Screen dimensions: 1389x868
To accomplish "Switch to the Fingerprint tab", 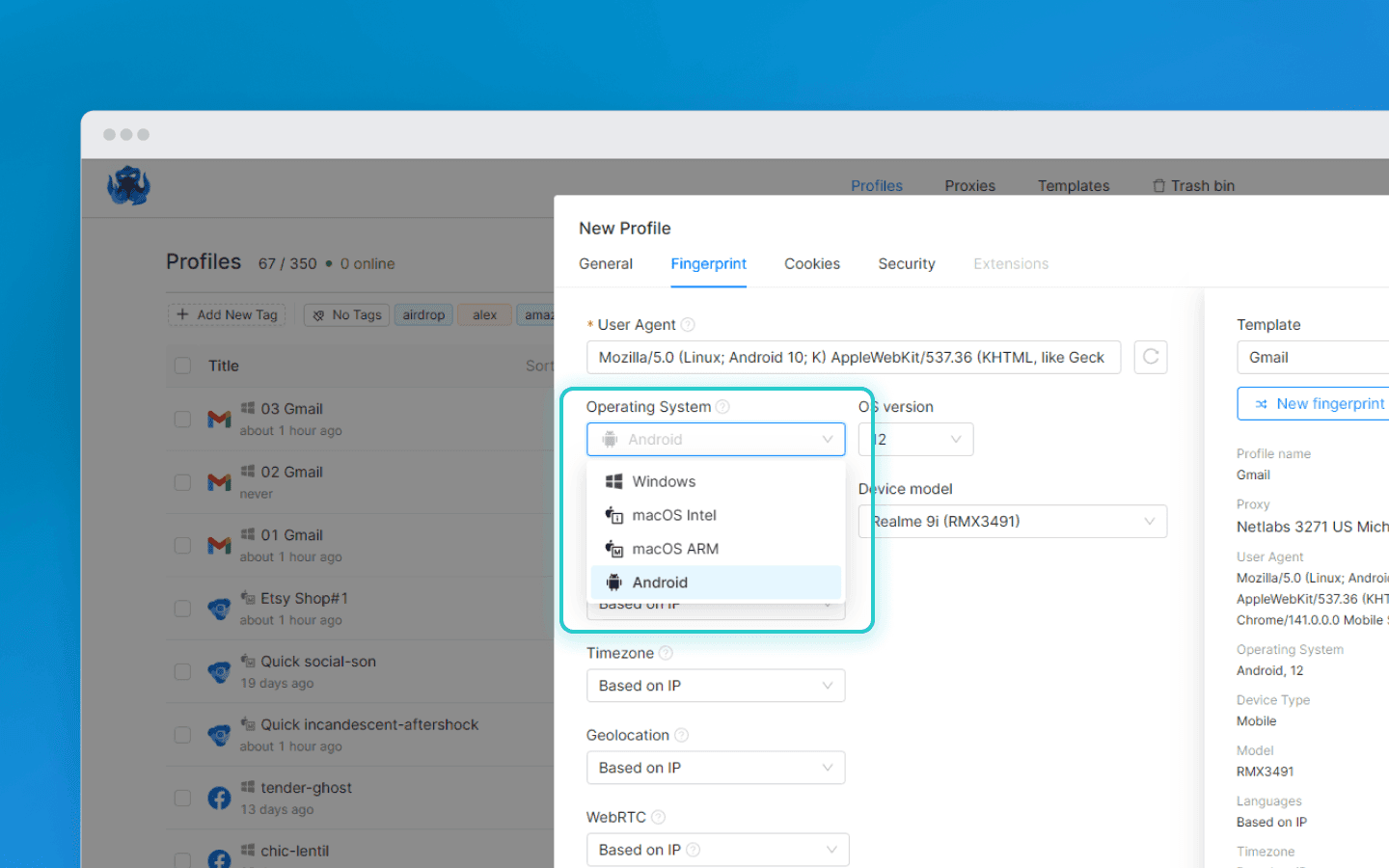I will pyautogui.click(x=709, y=263).
